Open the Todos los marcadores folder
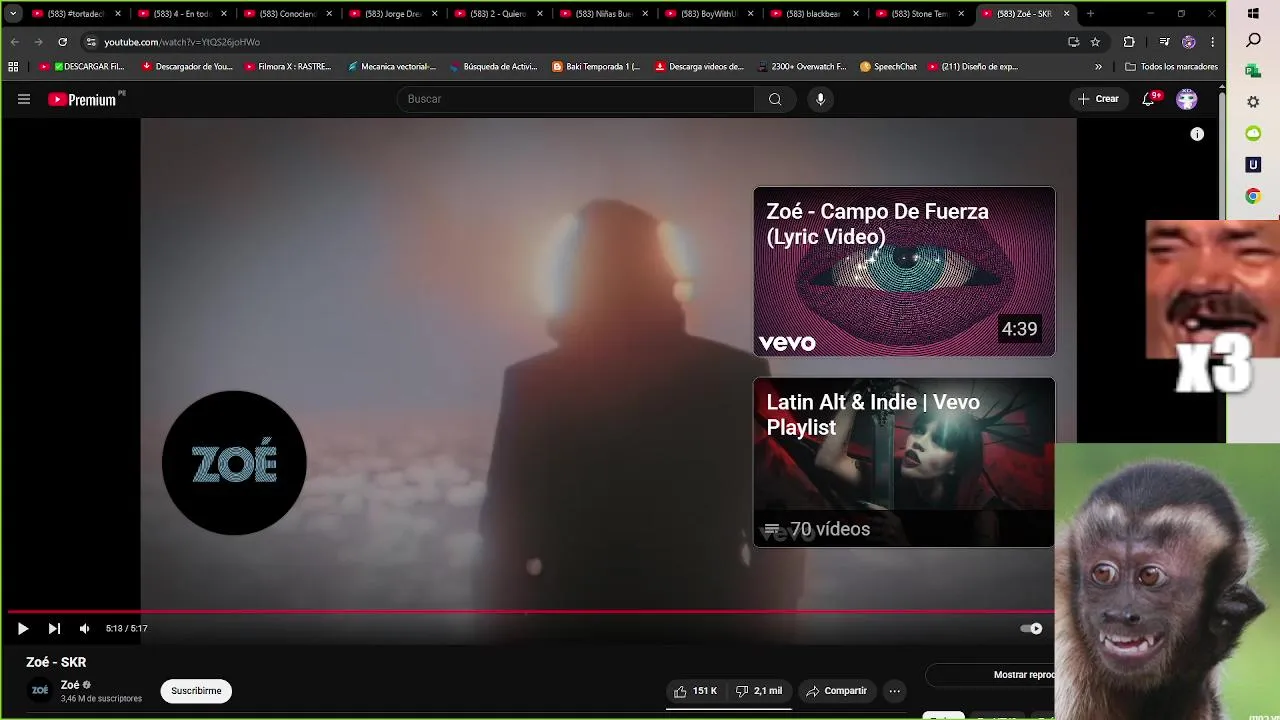Viewport: 1280px width, 720px height. click(x=1171, y=67)
